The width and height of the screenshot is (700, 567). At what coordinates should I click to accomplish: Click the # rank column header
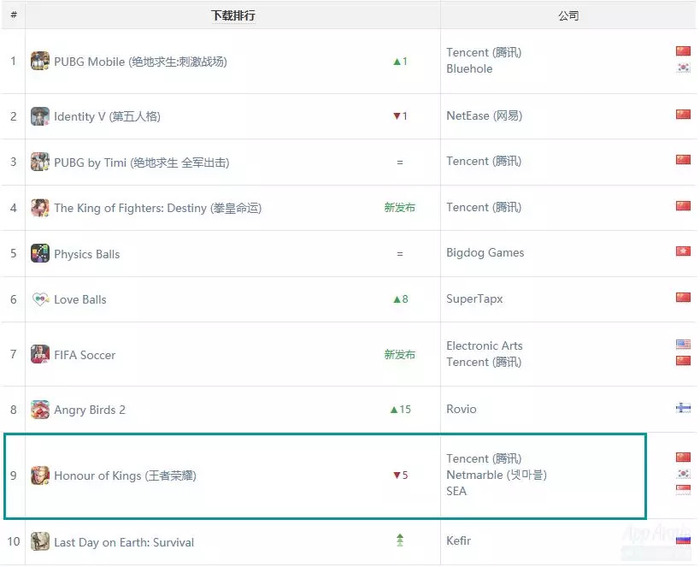pyautogui.click(x=13, y=15)
